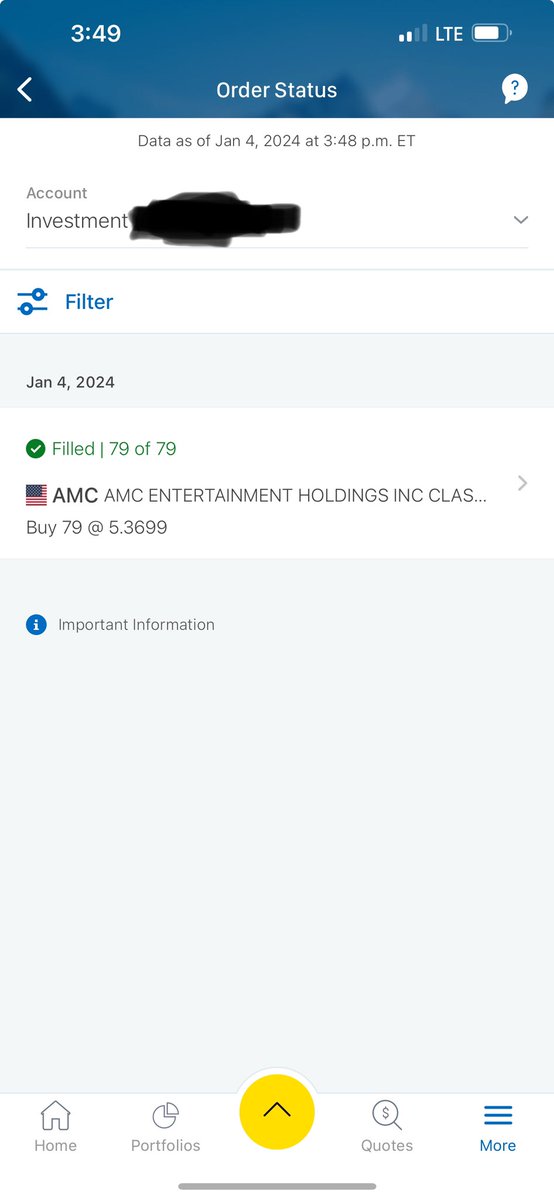
Task: Tap the Filter text link
Action: [x=89, y=302]
